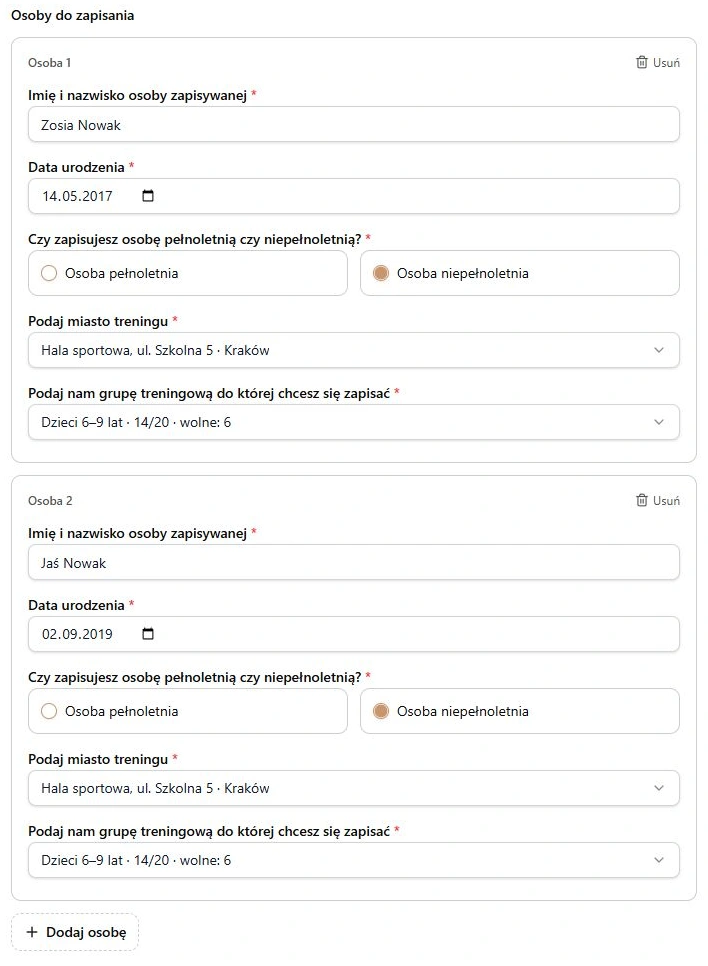The image size is (708, 966).
Task: Click the trash icon for Osoba 1
Action: [x=641, y=62]
